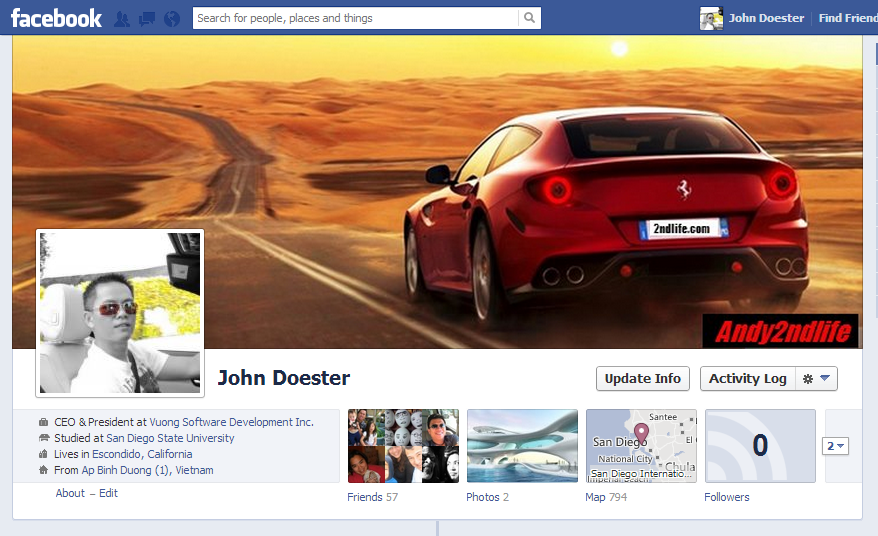Open Vuong Software Development Inc. link
The height and width of the screenshot is (536, 878).
[x=231, y=422]
